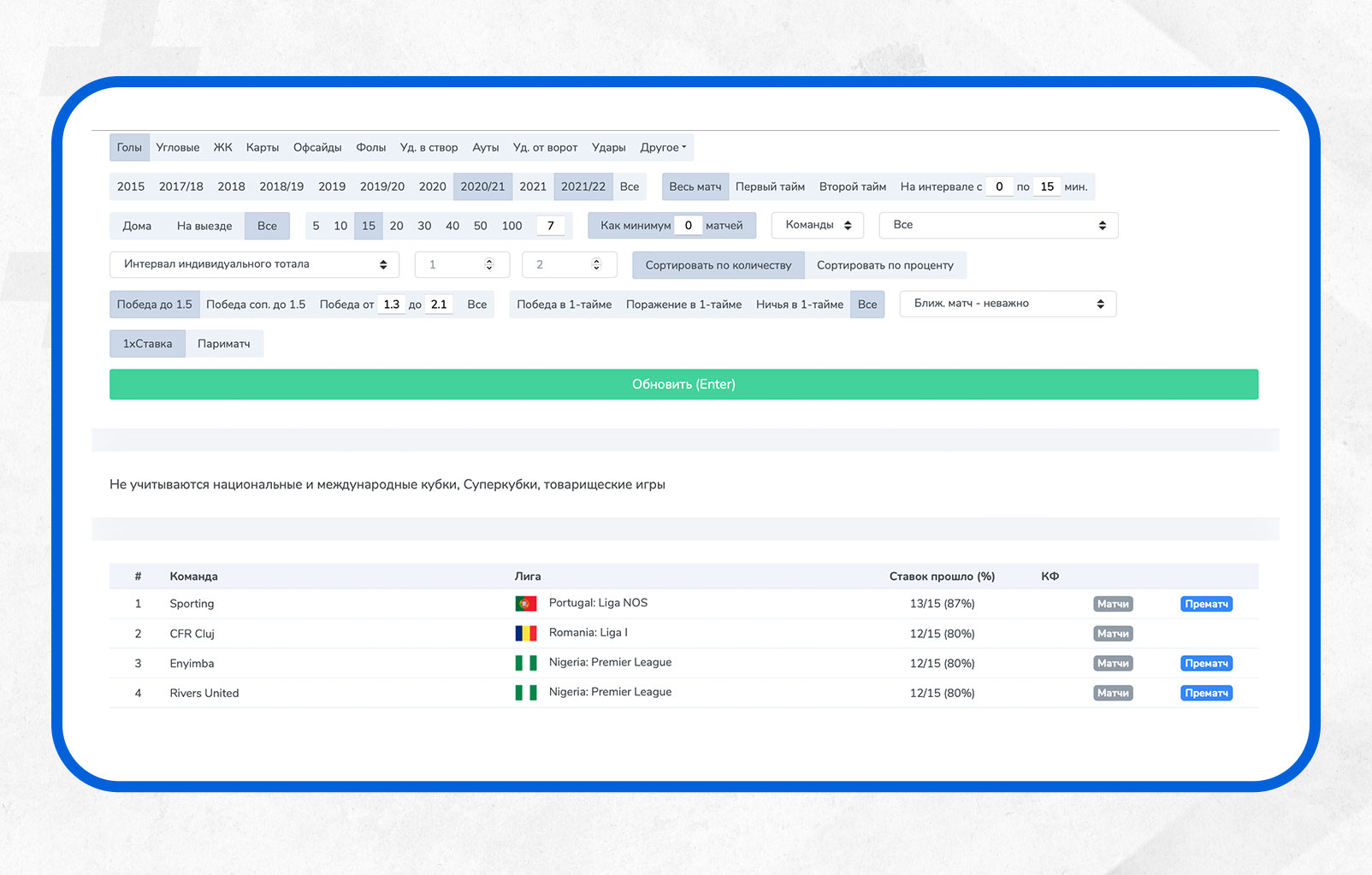Open Ближ. матч - неважно dropdown
The height and width of the screenshot is (875, 1372).
pos(1007,304)
